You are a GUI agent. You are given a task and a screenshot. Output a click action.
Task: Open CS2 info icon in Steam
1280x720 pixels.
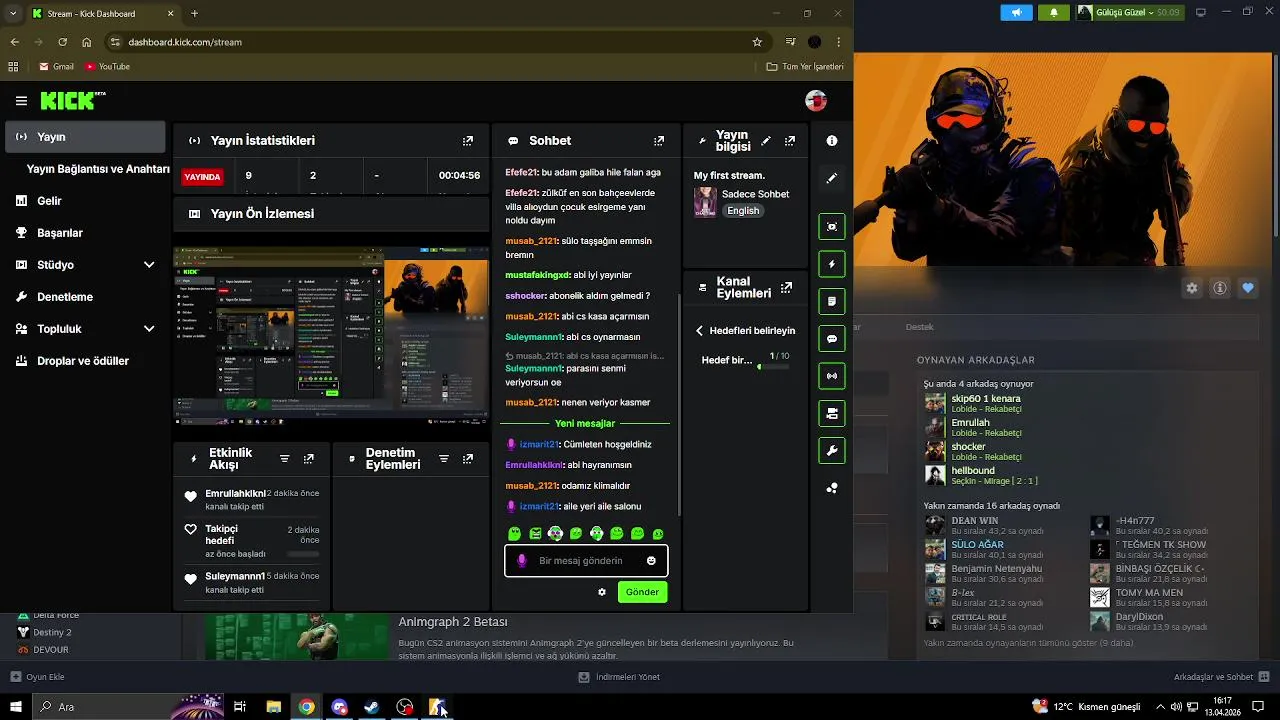point(1220,288)
